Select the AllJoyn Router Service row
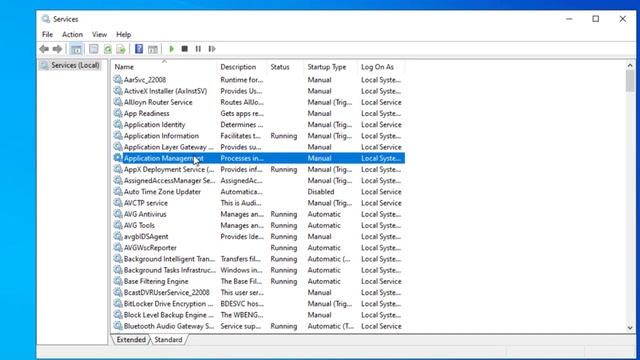 pos(258,102)
